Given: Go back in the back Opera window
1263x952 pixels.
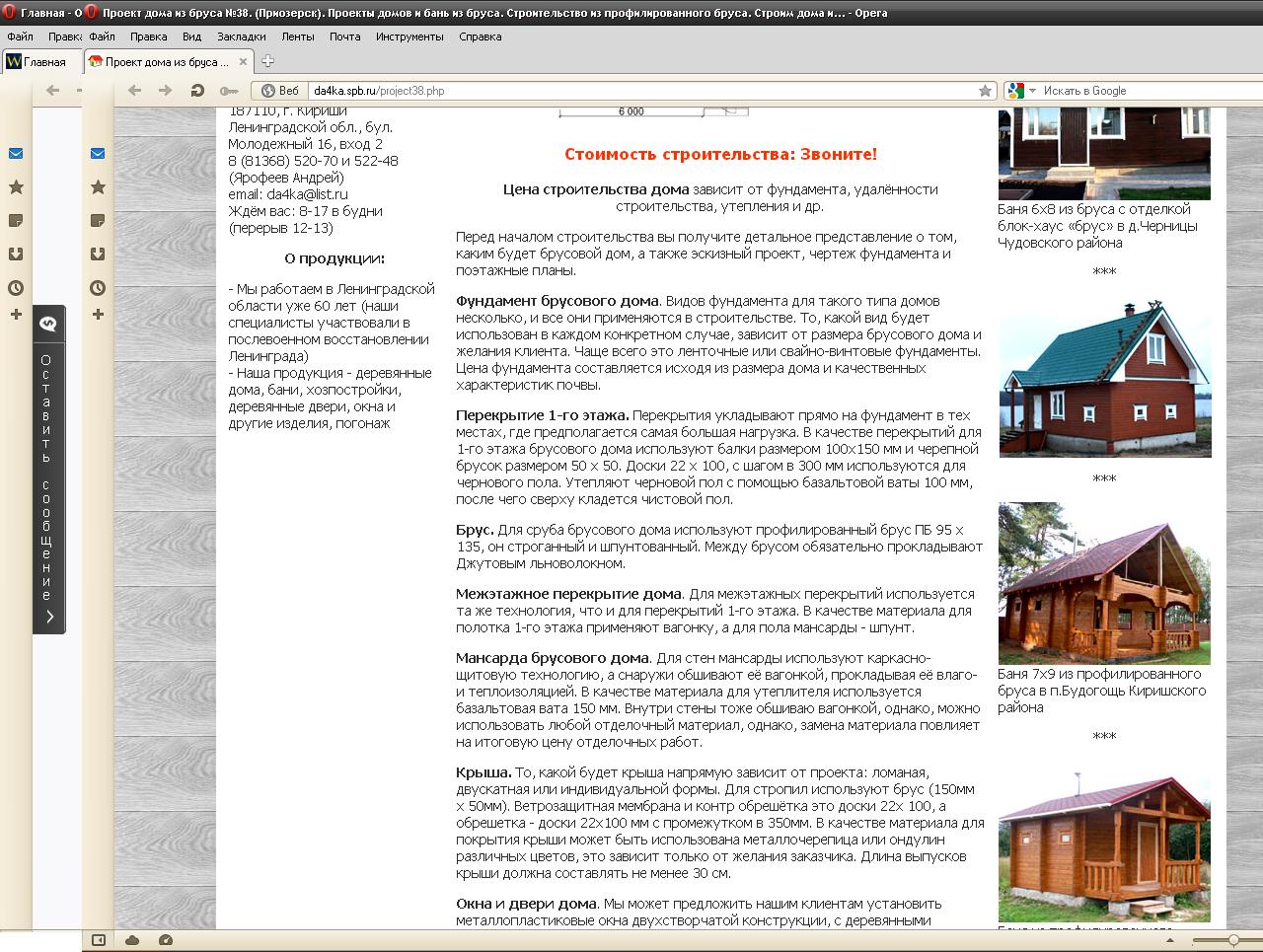Looking at the screenshot, I should 53,91.
